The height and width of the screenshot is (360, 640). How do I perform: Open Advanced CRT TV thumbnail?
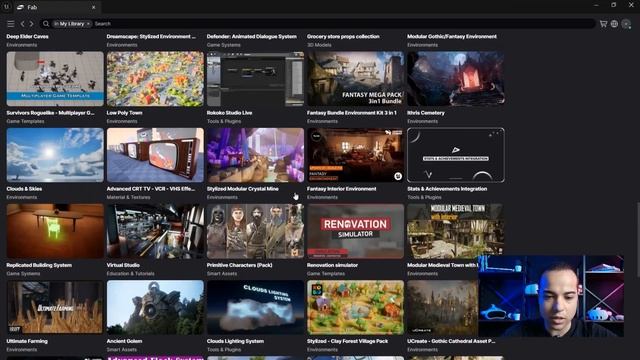coord(155,155)
